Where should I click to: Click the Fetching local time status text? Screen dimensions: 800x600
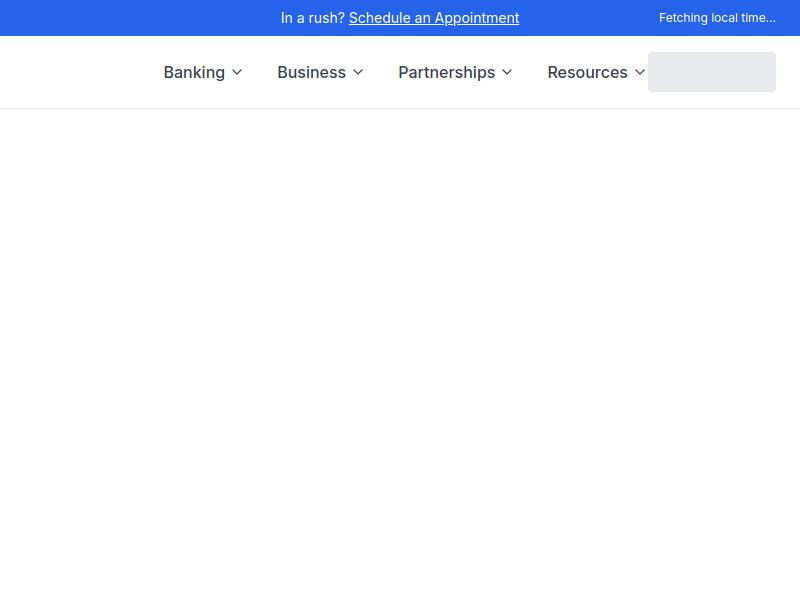pyautogui.click(x=717, y=18)
